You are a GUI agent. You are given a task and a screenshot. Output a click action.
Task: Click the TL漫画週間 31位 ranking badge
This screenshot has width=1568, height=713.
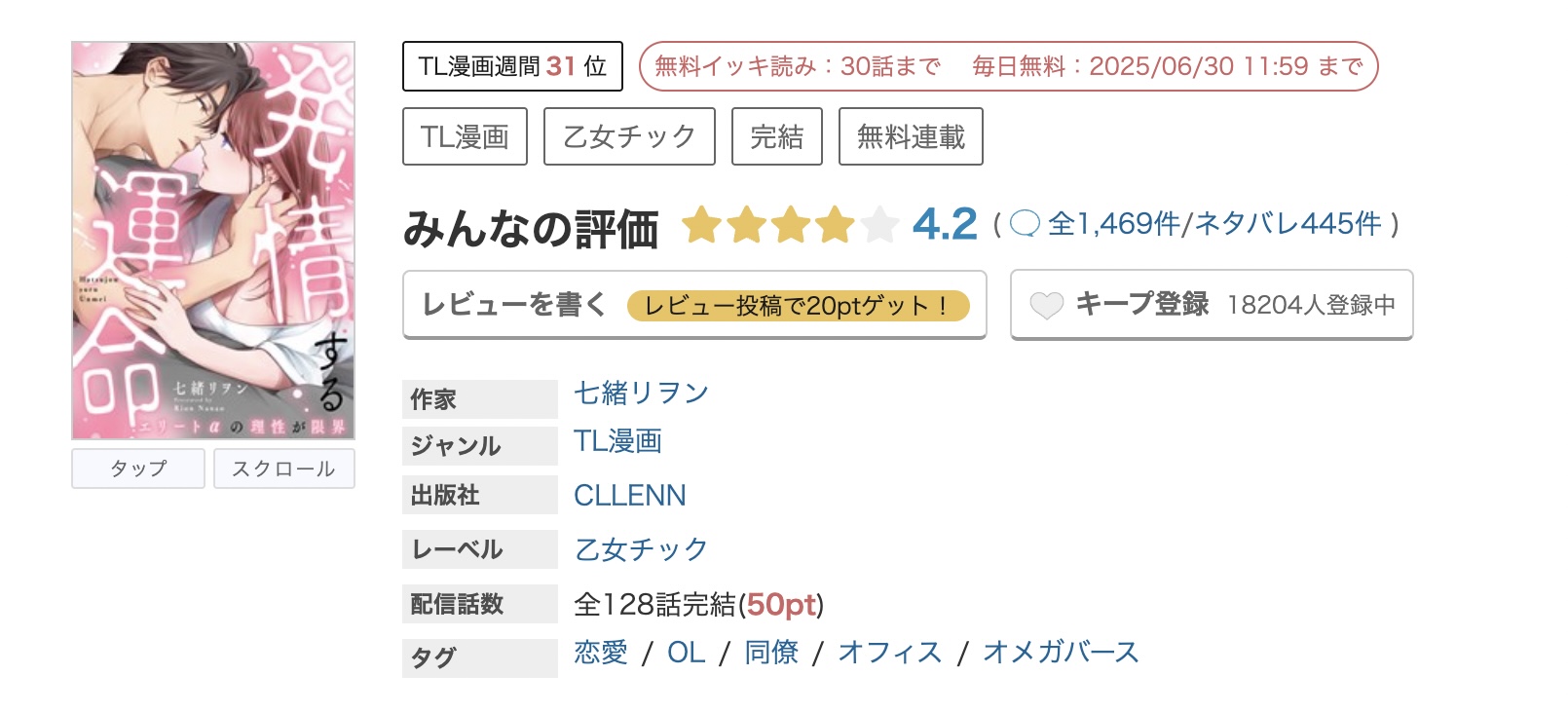pos(513,66)
